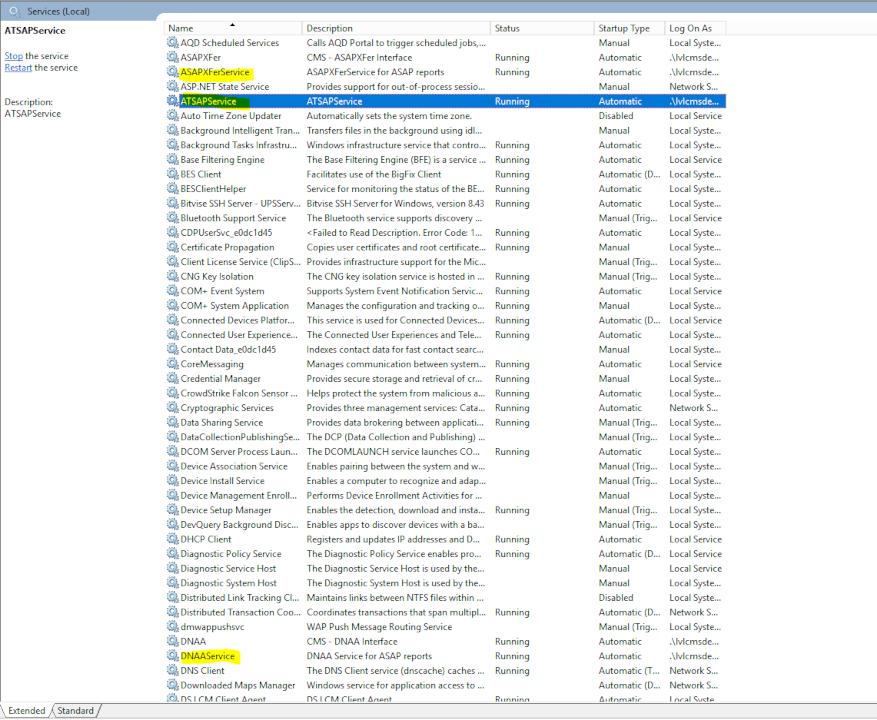The image size is (877, 720).
Task: Select COM+ System Application service
Action: click(x=445, y=305)
